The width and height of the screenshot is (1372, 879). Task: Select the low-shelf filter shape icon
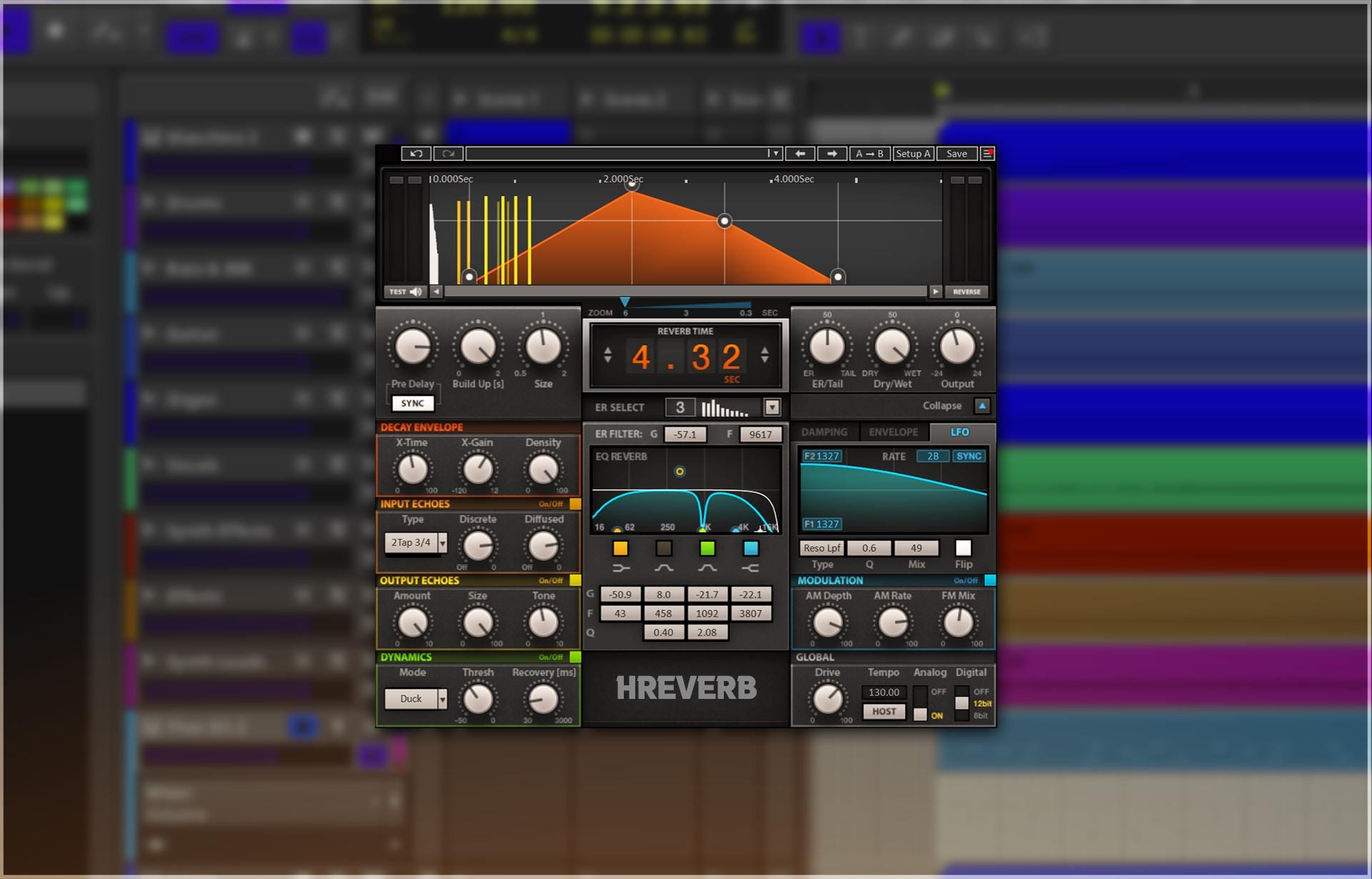point(621,568)
